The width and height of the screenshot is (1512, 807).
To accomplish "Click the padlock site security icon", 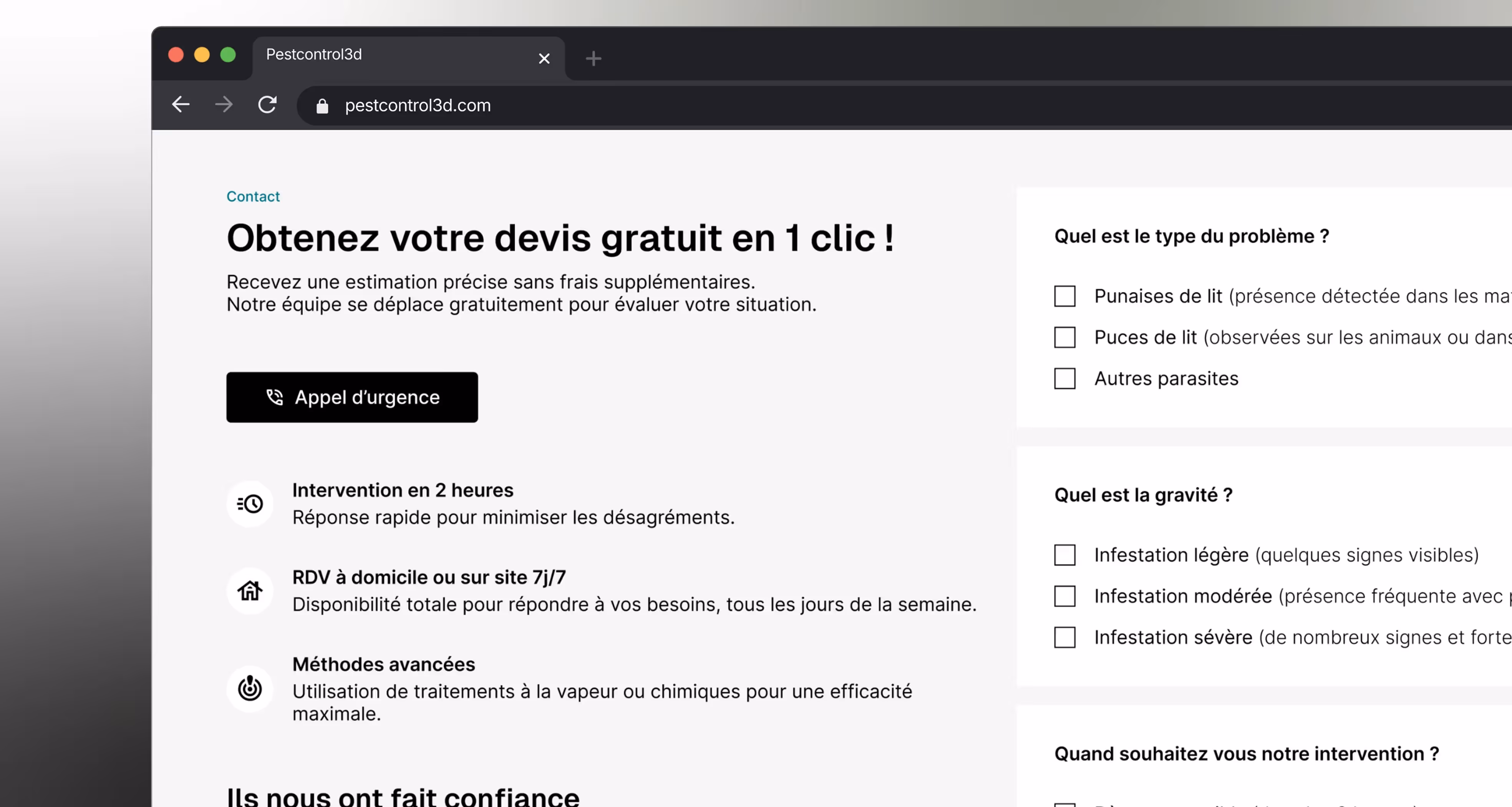I will (322, 106).
